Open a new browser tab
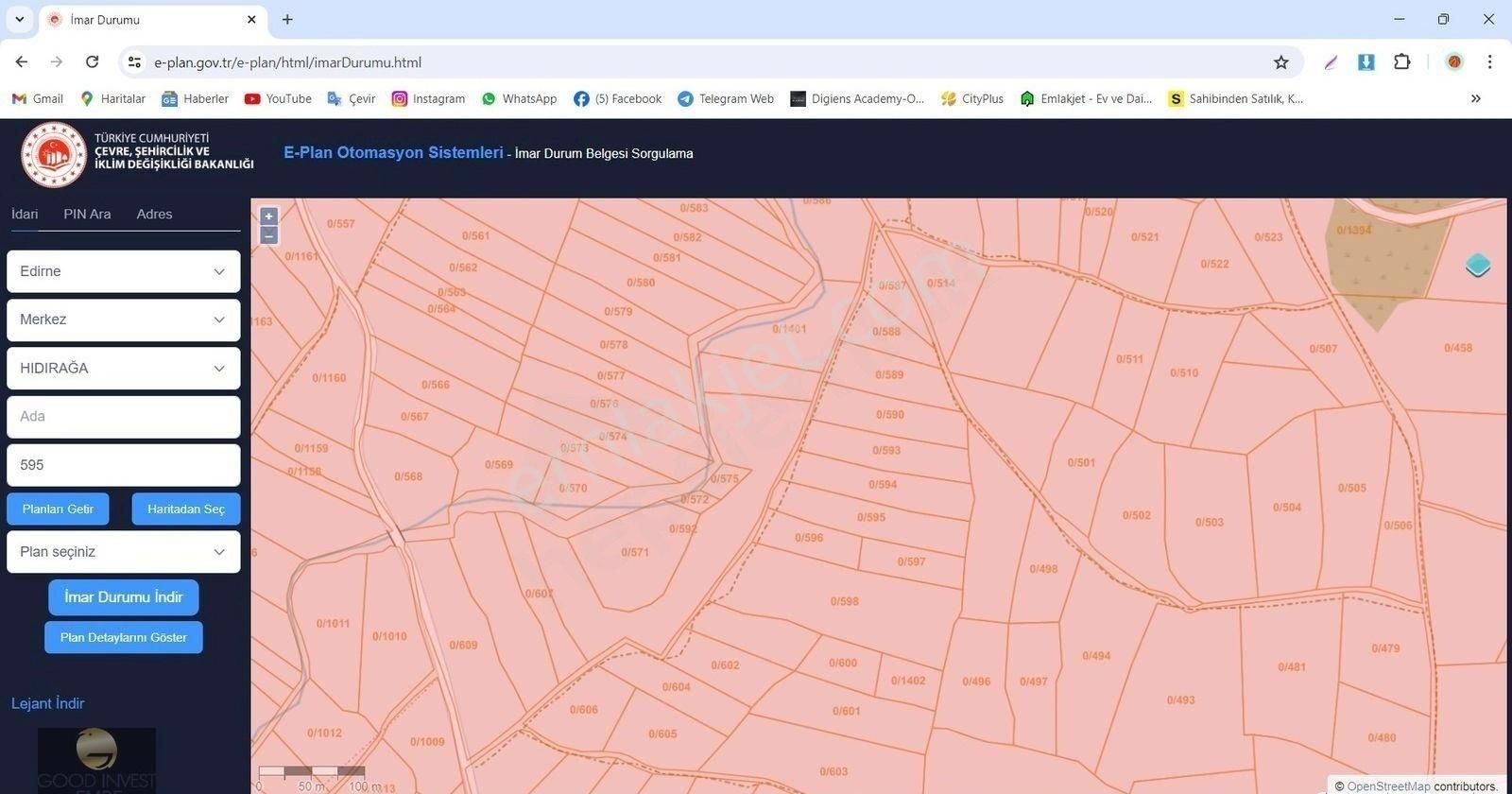Viewport: 1512px width, 794px height. (287, 19)
